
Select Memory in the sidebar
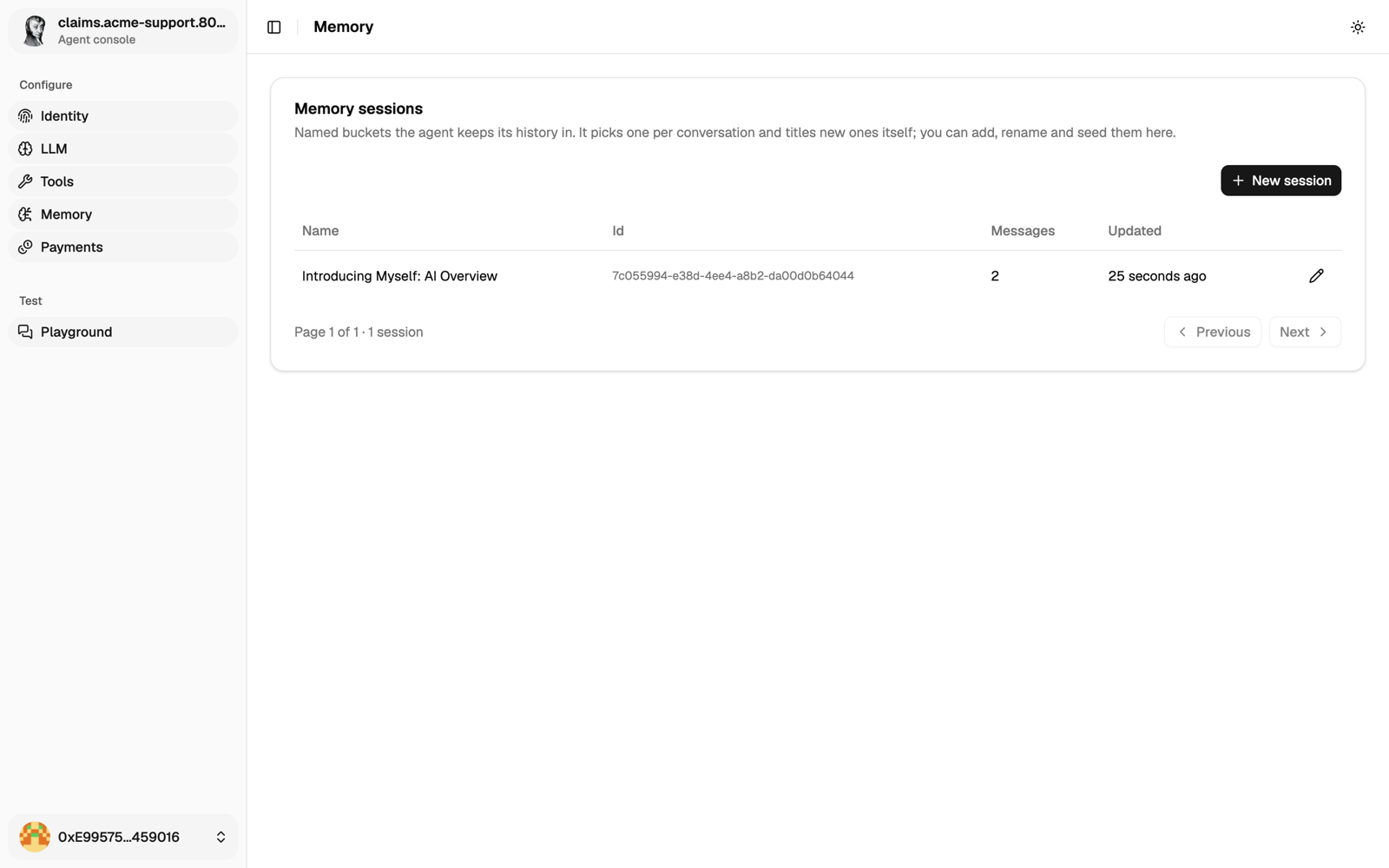123,214
